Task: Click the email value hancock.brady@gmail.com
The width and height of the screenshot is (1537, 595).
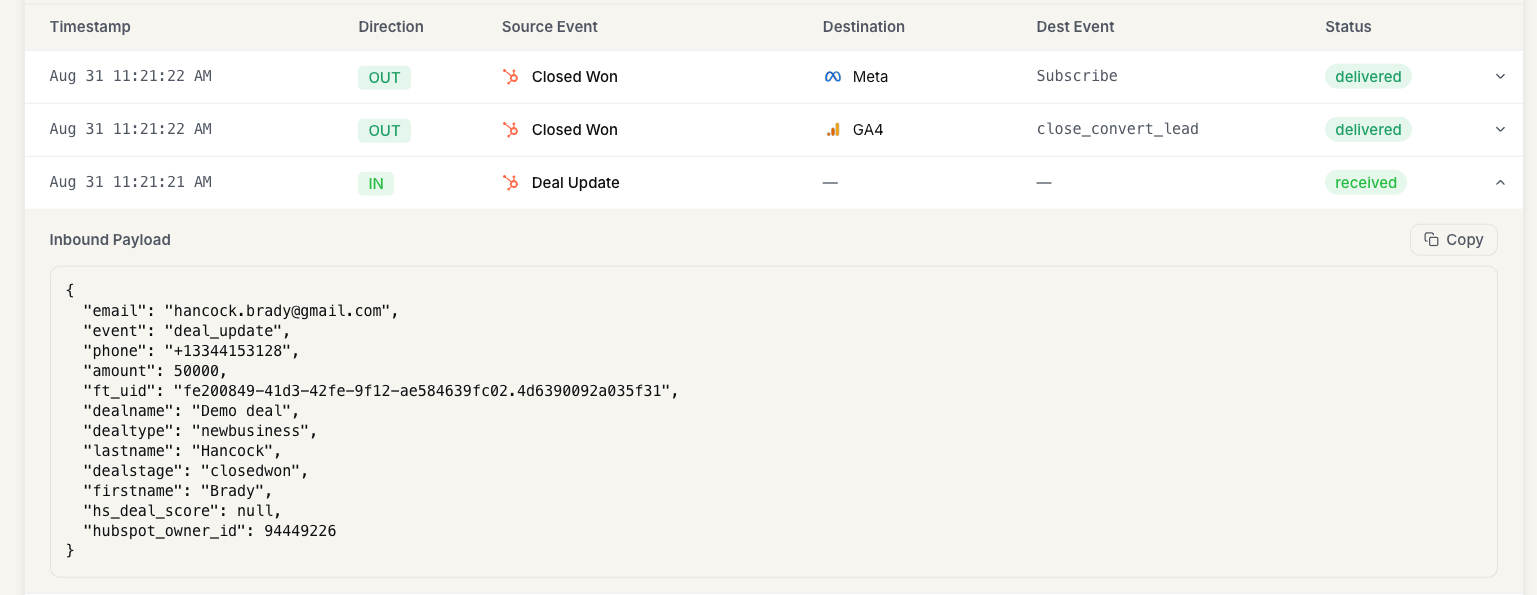Action: pos(278,311)
